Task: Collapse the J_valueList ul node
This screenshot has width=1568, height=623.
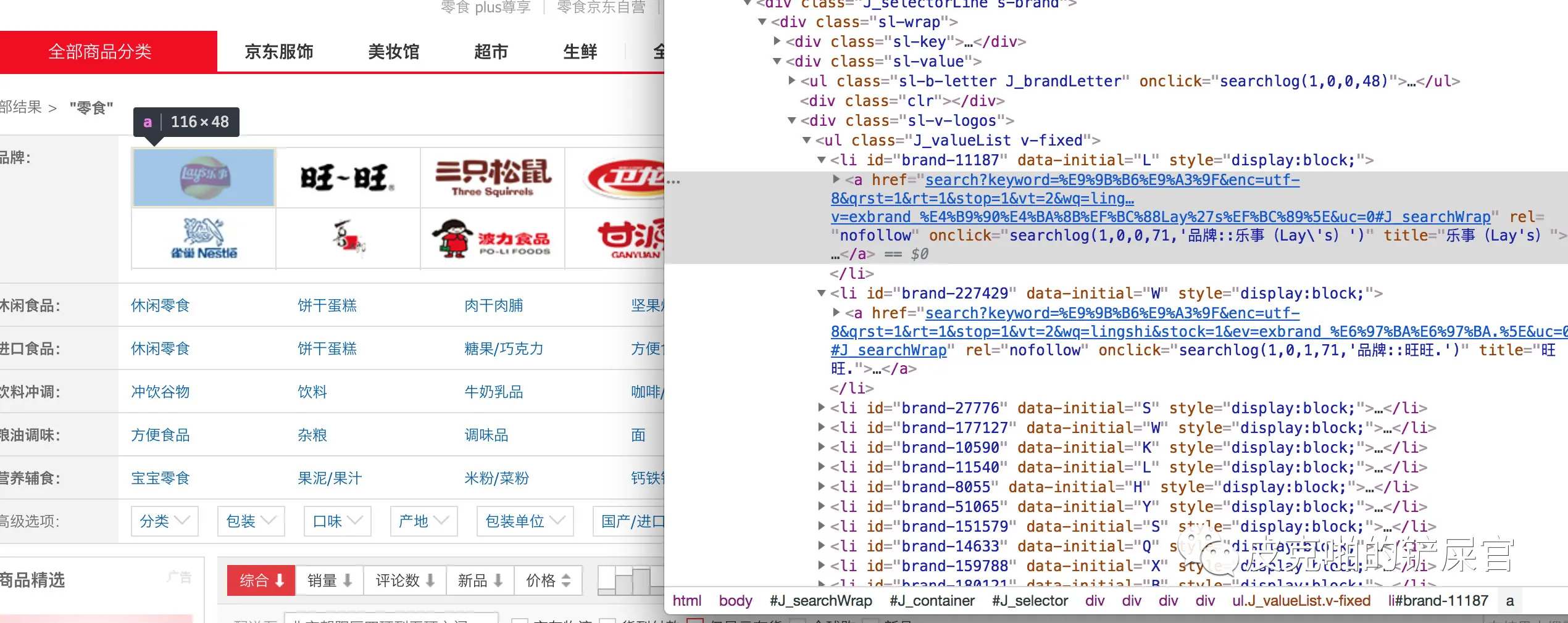Action: (807, 141)
